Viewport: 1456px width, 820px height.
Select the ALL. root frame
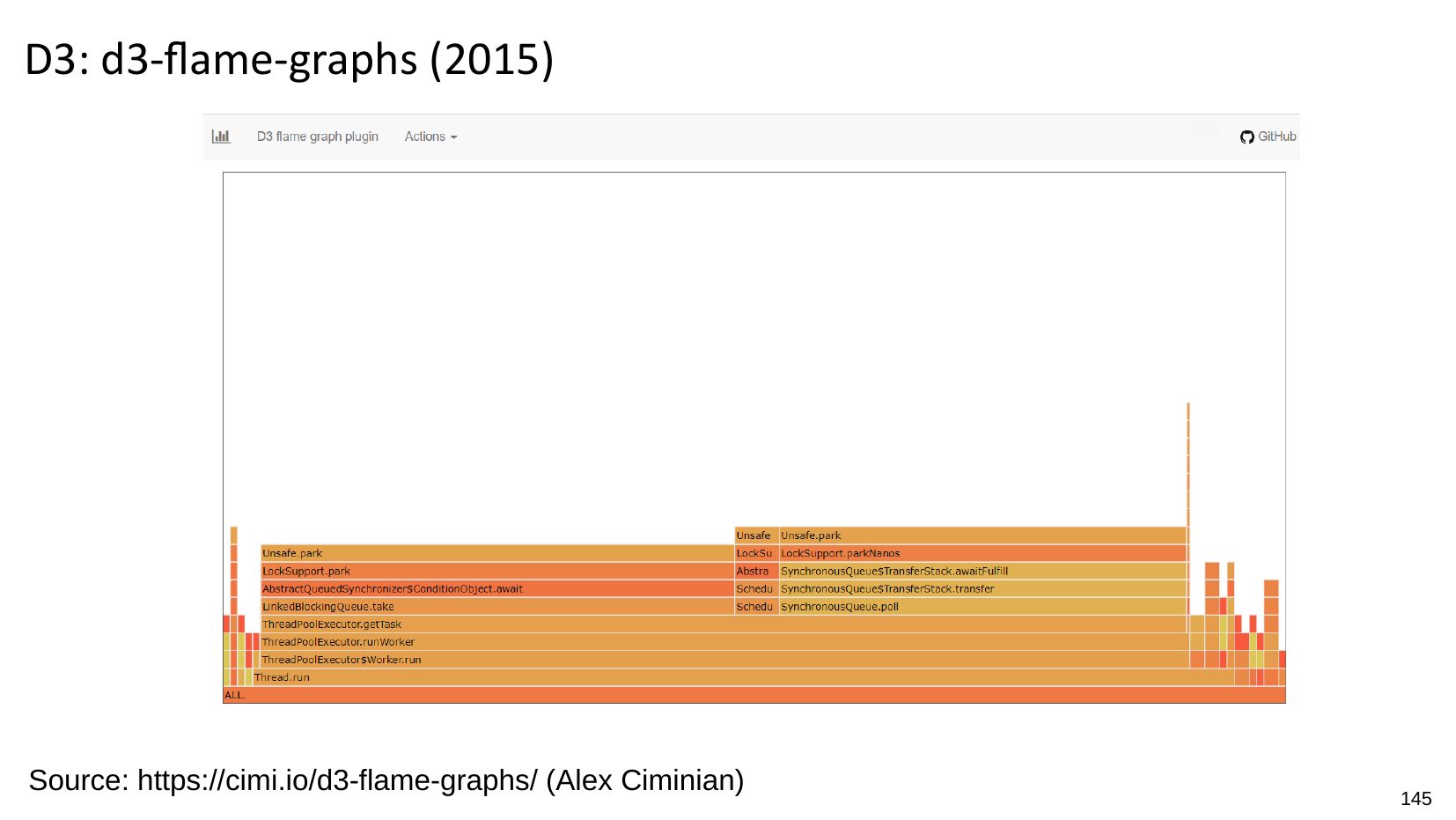[x=754, y=695]
